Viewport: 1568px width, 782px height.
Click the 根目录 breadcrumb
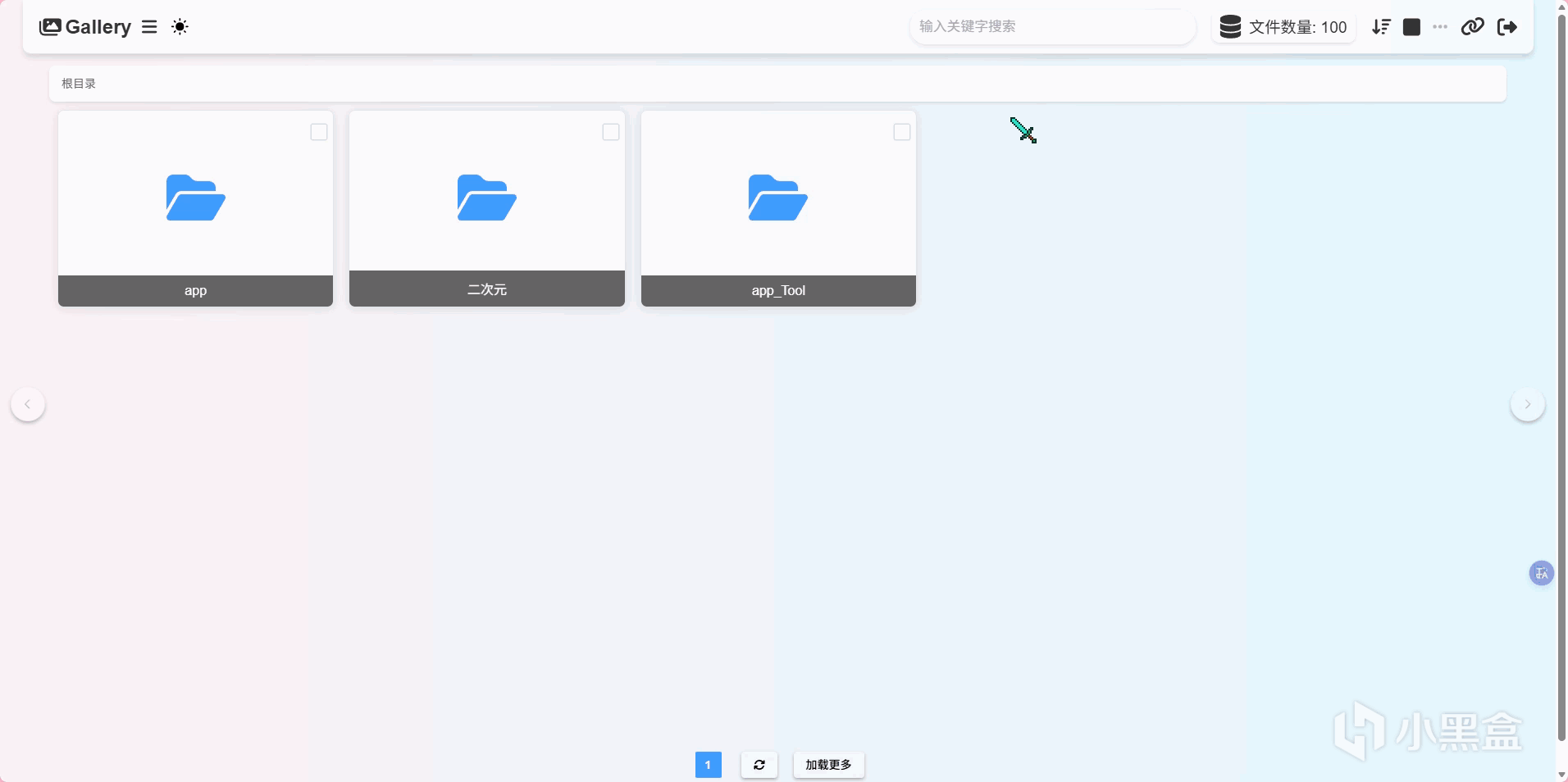[79, 84]
